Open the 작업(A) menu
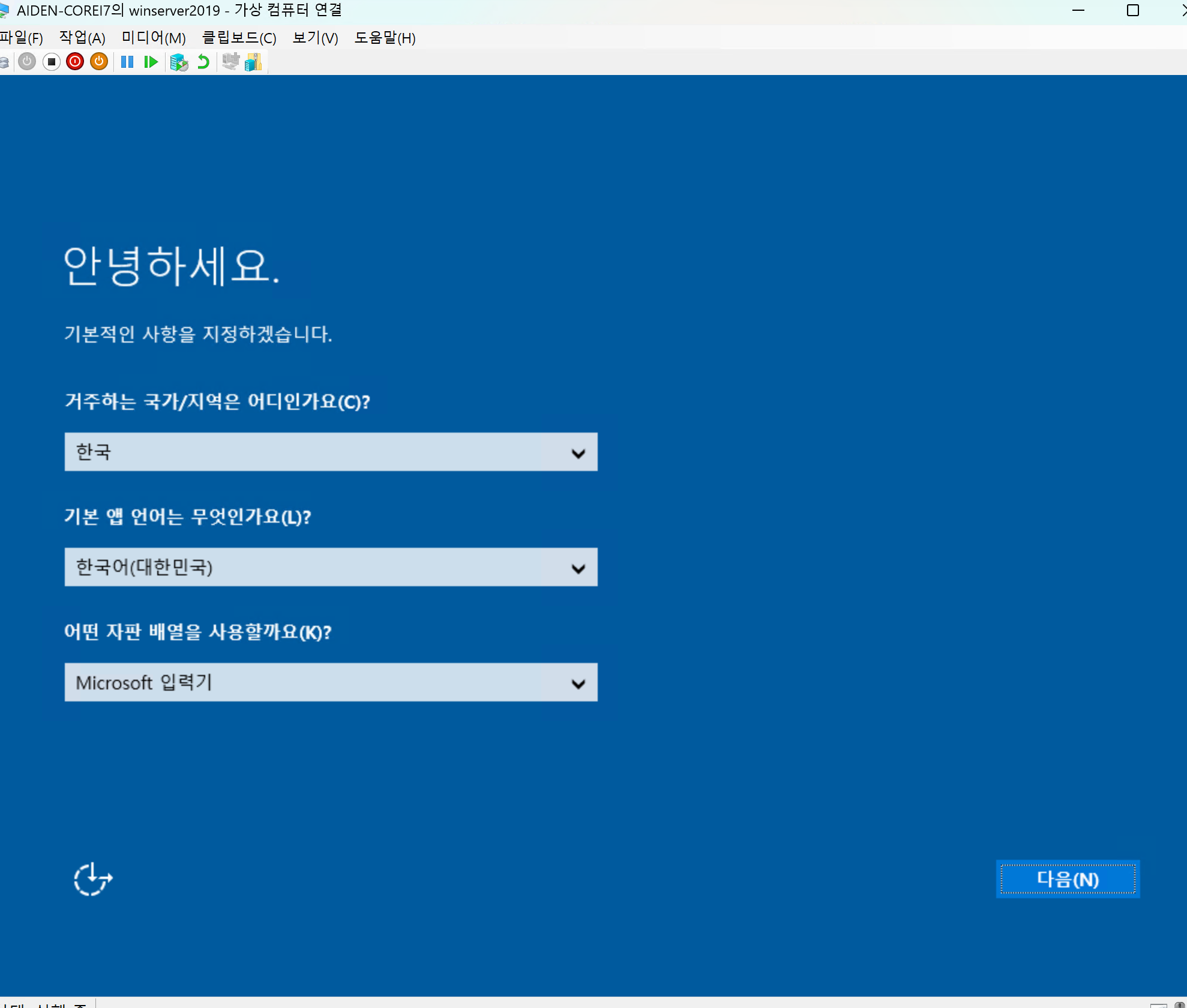Image resolution: width=1187 pixels, height=1008 pixels. (x=82, y=38)
